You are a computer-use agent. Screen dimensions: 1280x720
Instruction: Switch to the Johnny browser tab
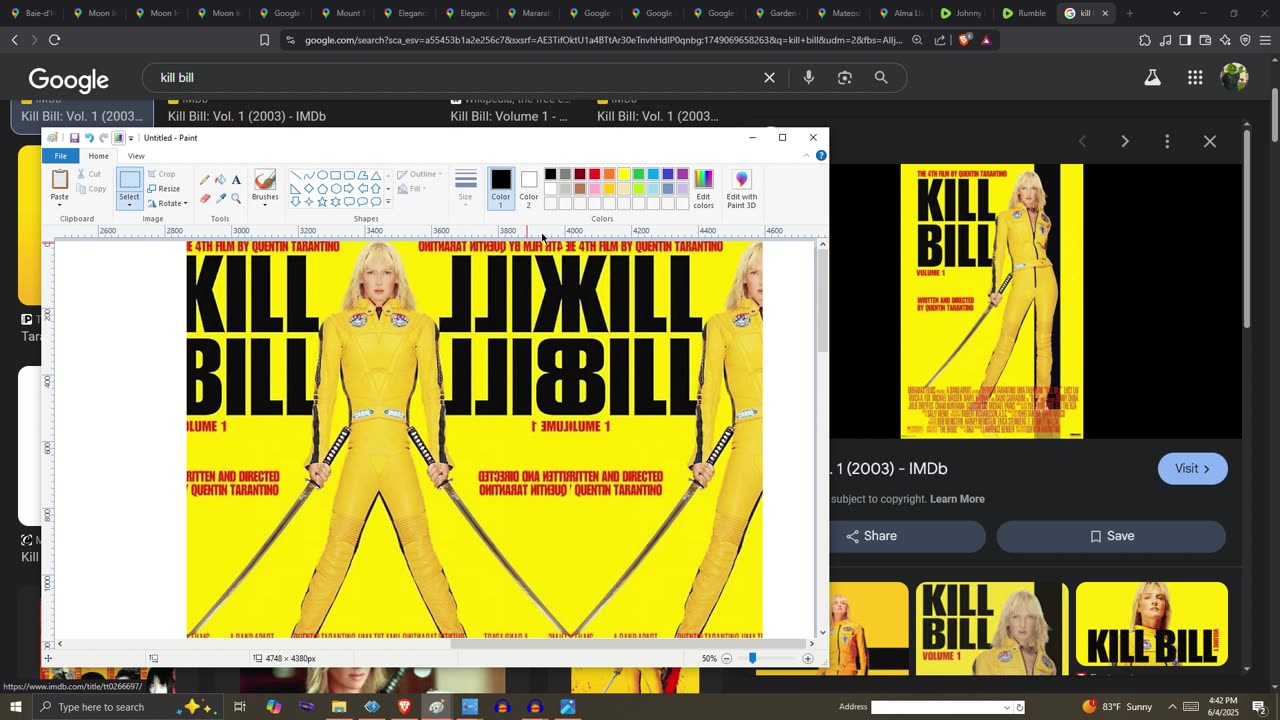pyautogui.click(x=962, y=13)
